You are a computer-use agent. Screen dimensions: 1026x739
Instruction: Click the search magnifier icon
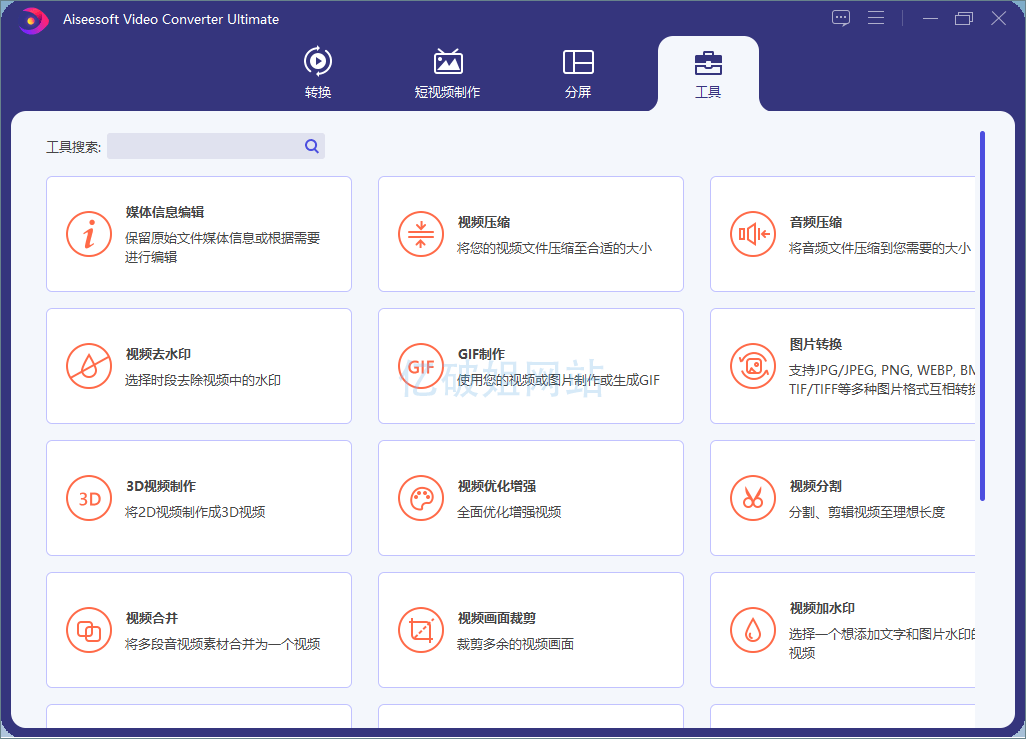click(311, 146)
